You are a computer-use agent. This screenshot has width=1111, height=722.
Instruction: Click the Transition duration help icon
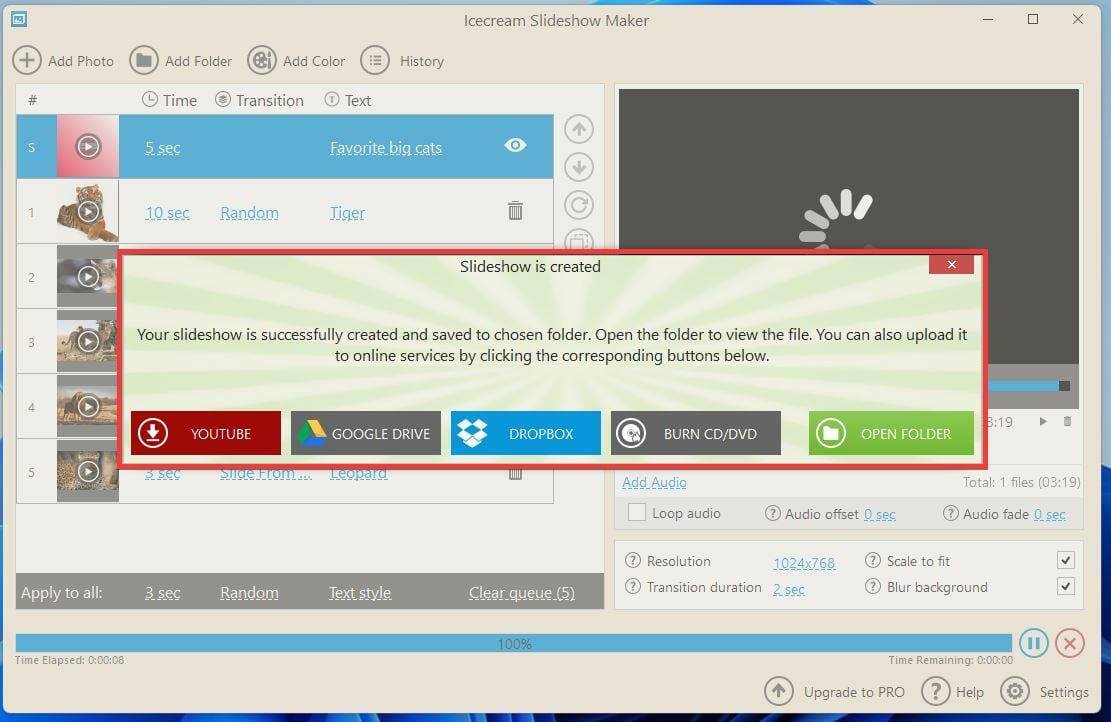(633, 587)
